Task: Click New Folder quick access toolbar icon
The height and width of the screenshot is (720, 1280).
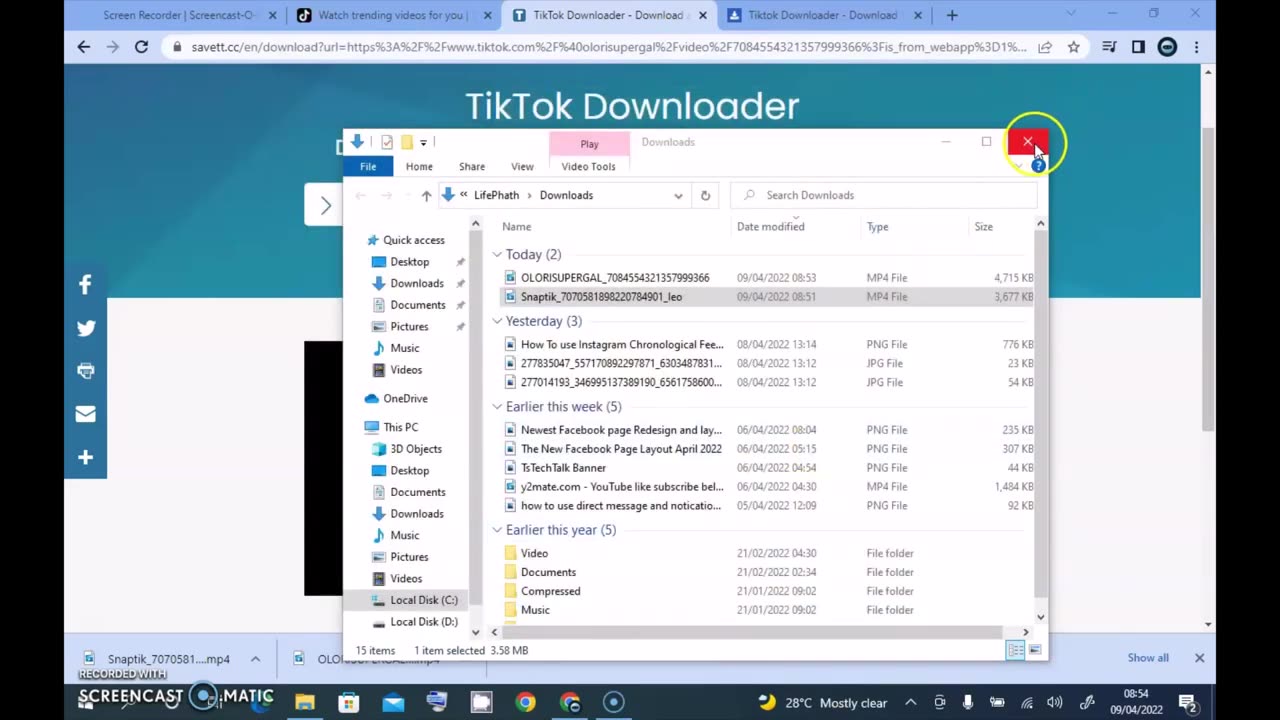Action: coord(407,142)
